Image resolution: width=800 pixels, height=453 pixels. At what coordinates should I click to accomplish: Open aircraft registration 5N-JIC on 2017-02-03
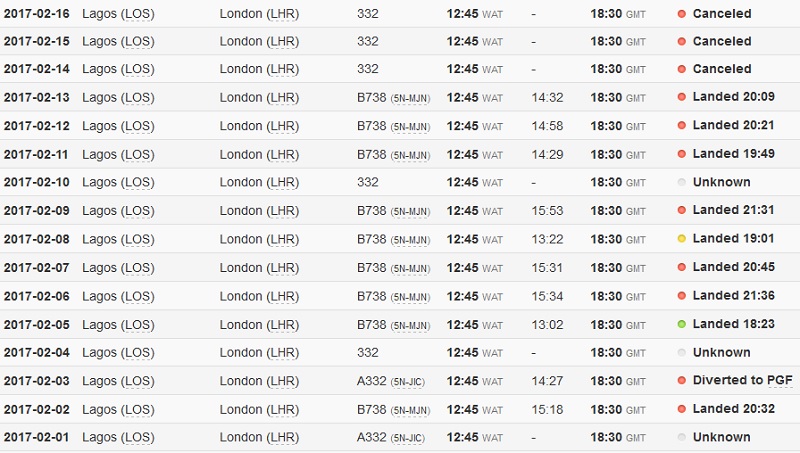[x=407, y=382]
